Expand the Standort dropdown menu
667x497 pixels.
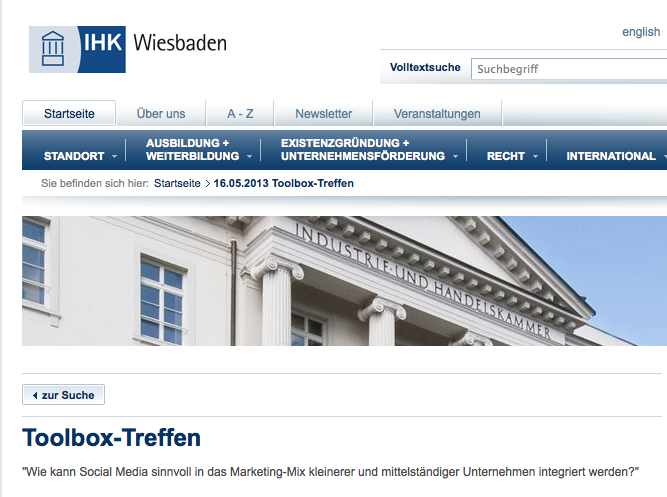tap(80, 156)
